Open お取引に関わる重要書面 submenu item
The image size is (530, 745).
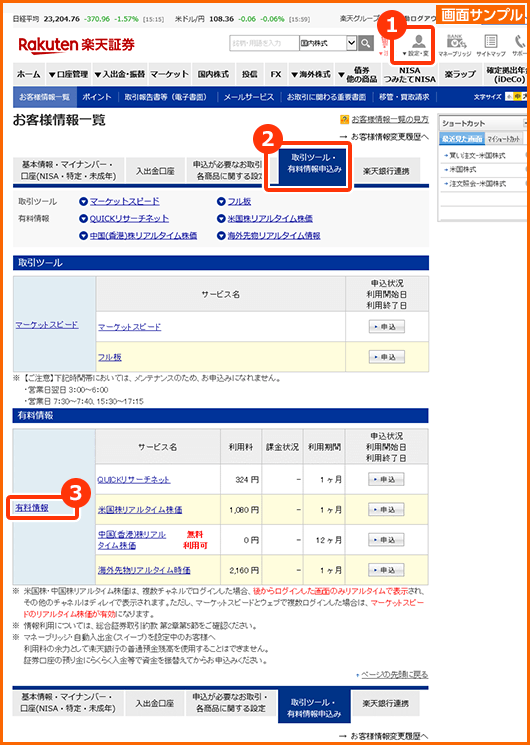point(327,97)
